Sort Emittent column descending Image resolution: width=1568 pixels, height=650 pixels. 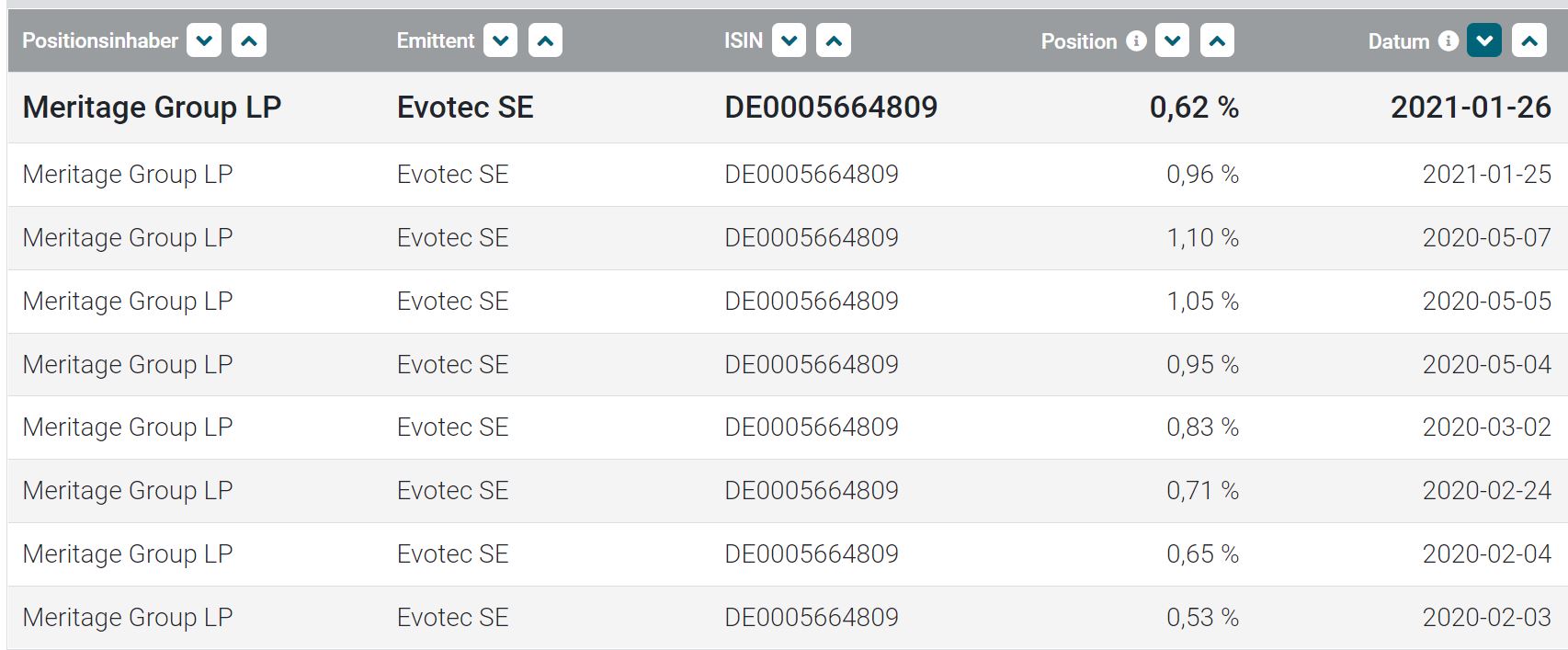(500, 40)
